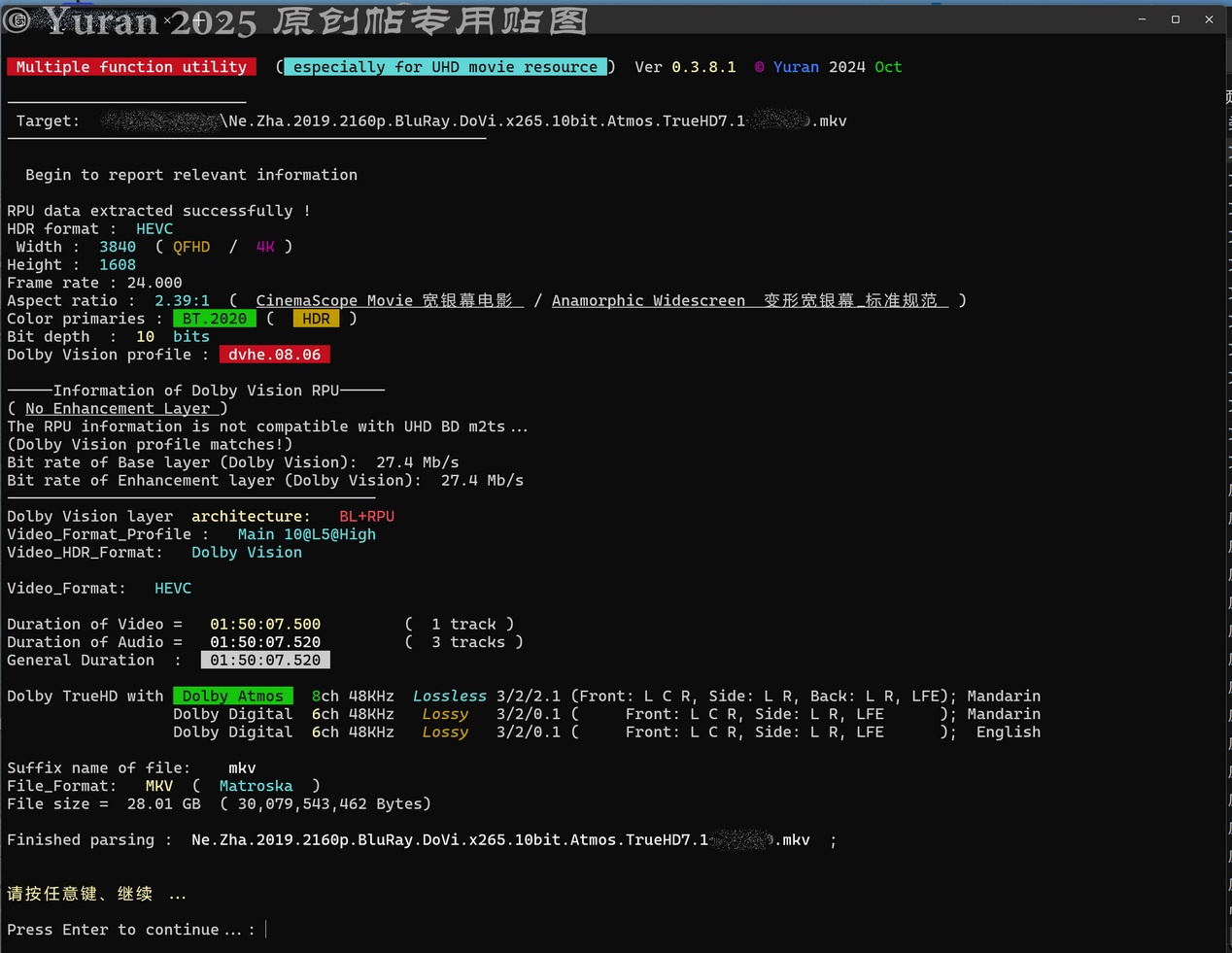Click the green 'BT.2020' badge
Screen dimensions: 1232x953
tap(215, 319)
